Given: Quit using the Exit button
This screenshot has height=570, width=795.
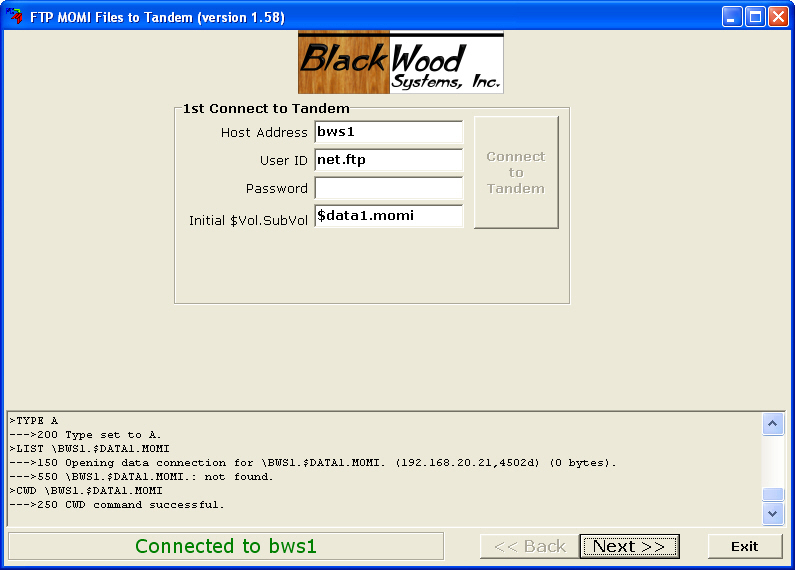Looking at the screenshot, I should tap(744, 546).
